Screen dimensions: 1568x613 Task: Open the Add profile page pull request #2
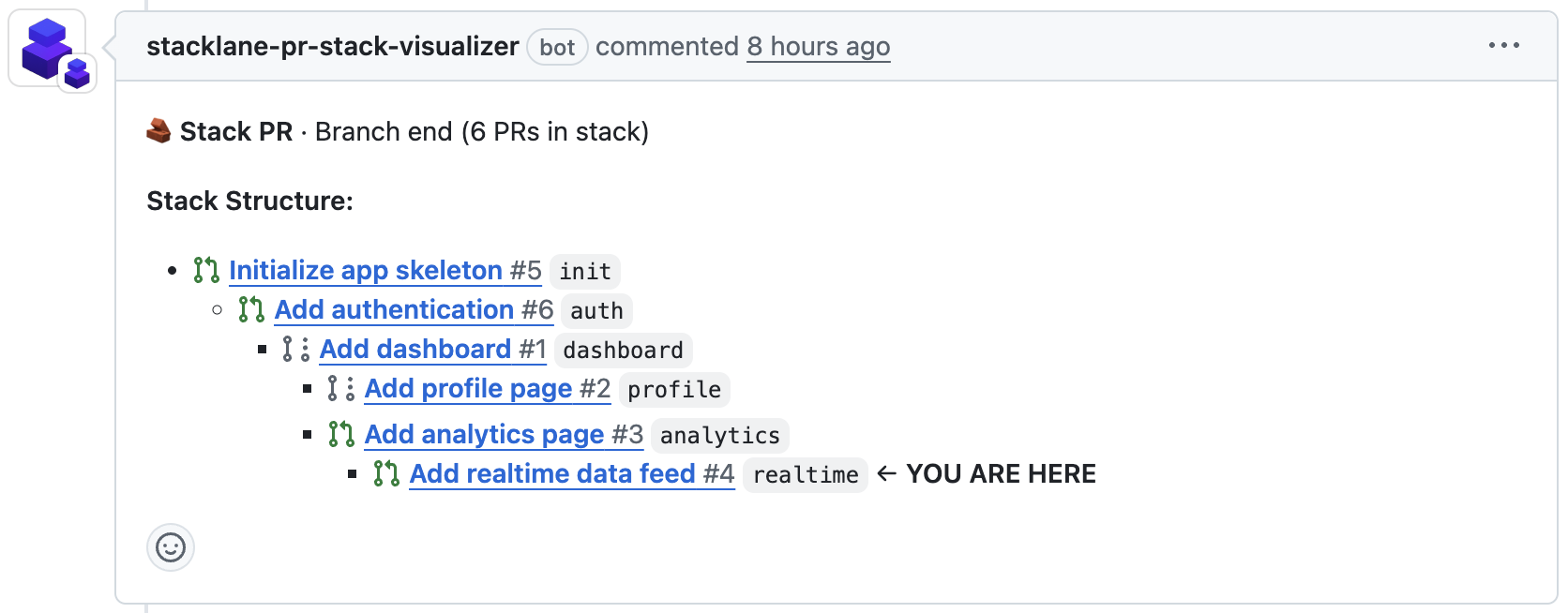click(467, 388)
